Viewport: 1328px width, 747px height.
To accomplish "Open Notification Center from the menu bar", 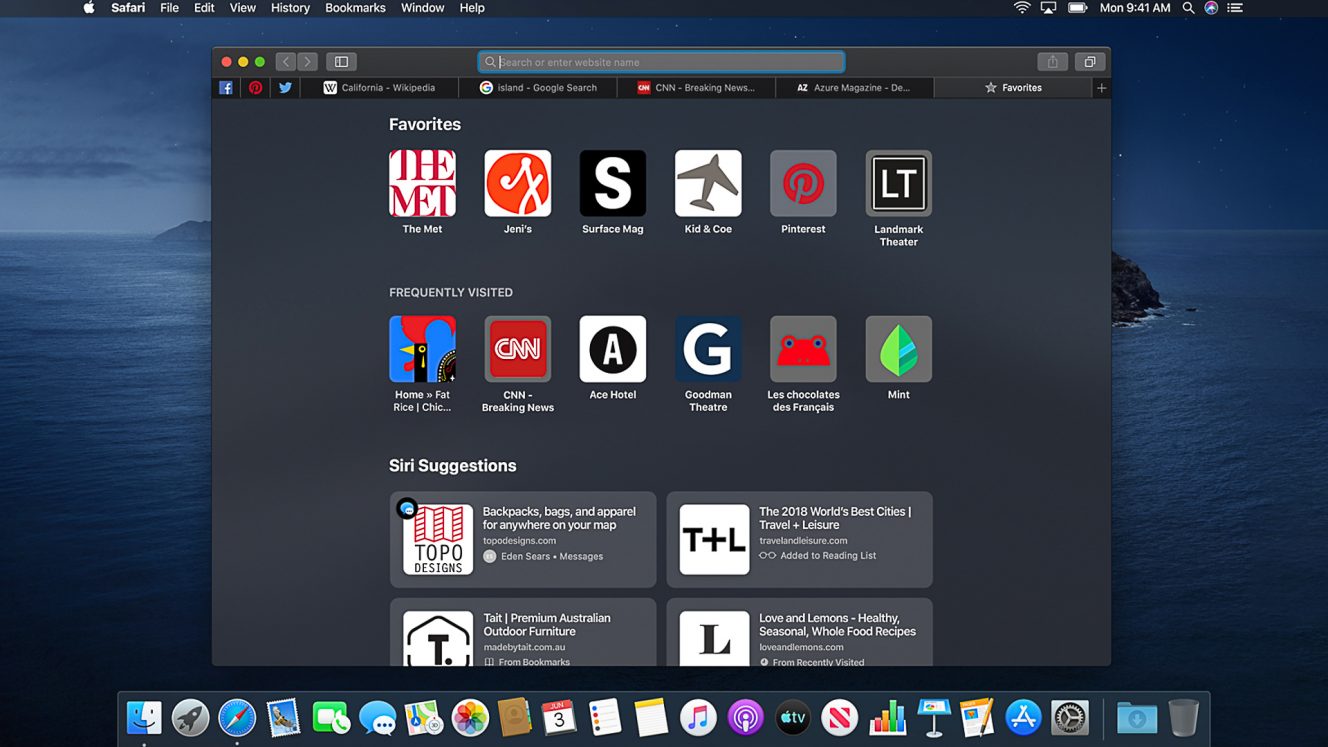I will (1235, 8).
